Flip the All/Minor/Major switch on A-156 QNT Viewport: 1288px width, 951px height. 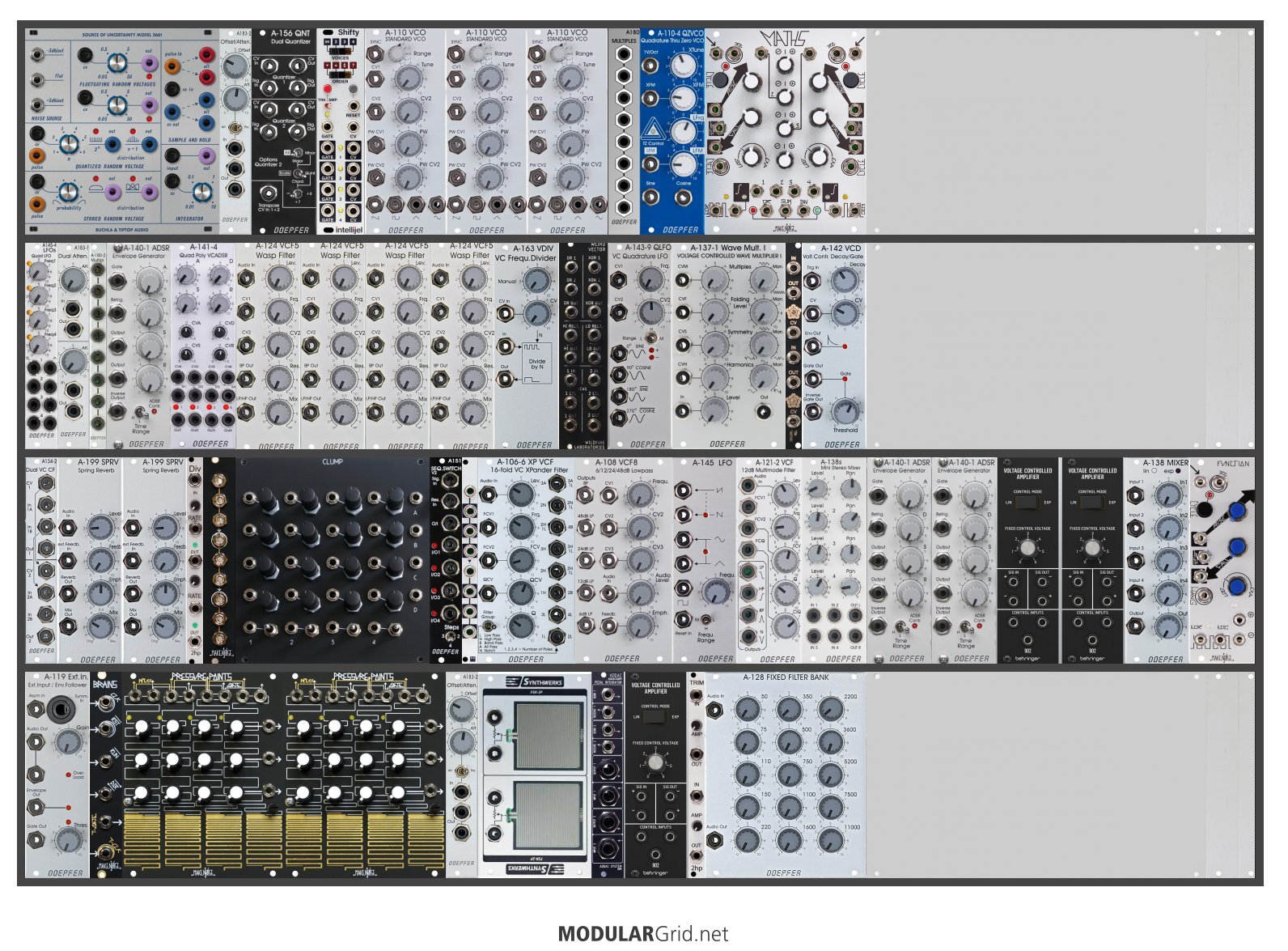coord(297,155)
